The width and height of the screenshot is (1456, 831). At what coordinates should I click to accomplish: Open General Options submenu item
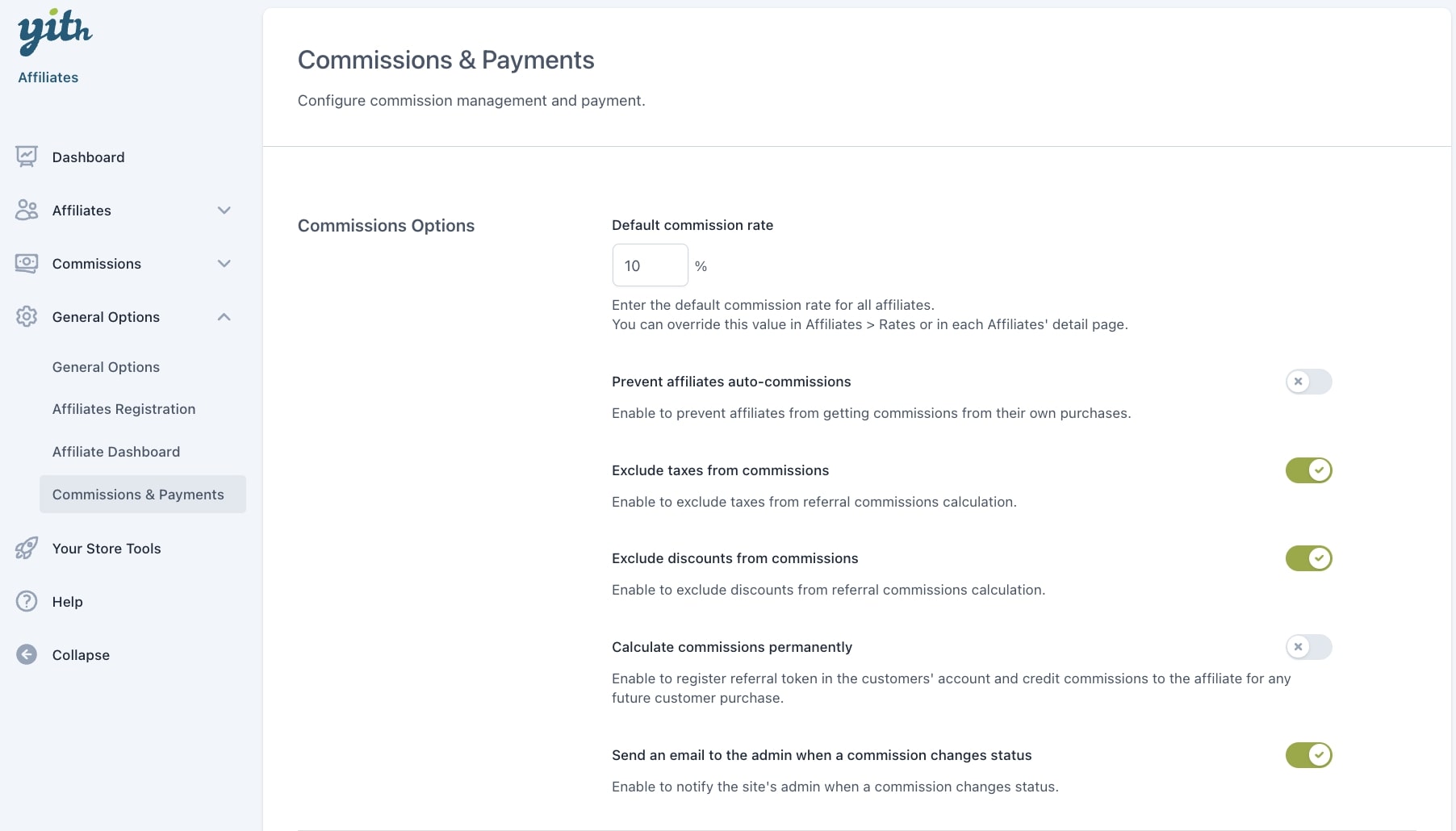tap(106, 367)
